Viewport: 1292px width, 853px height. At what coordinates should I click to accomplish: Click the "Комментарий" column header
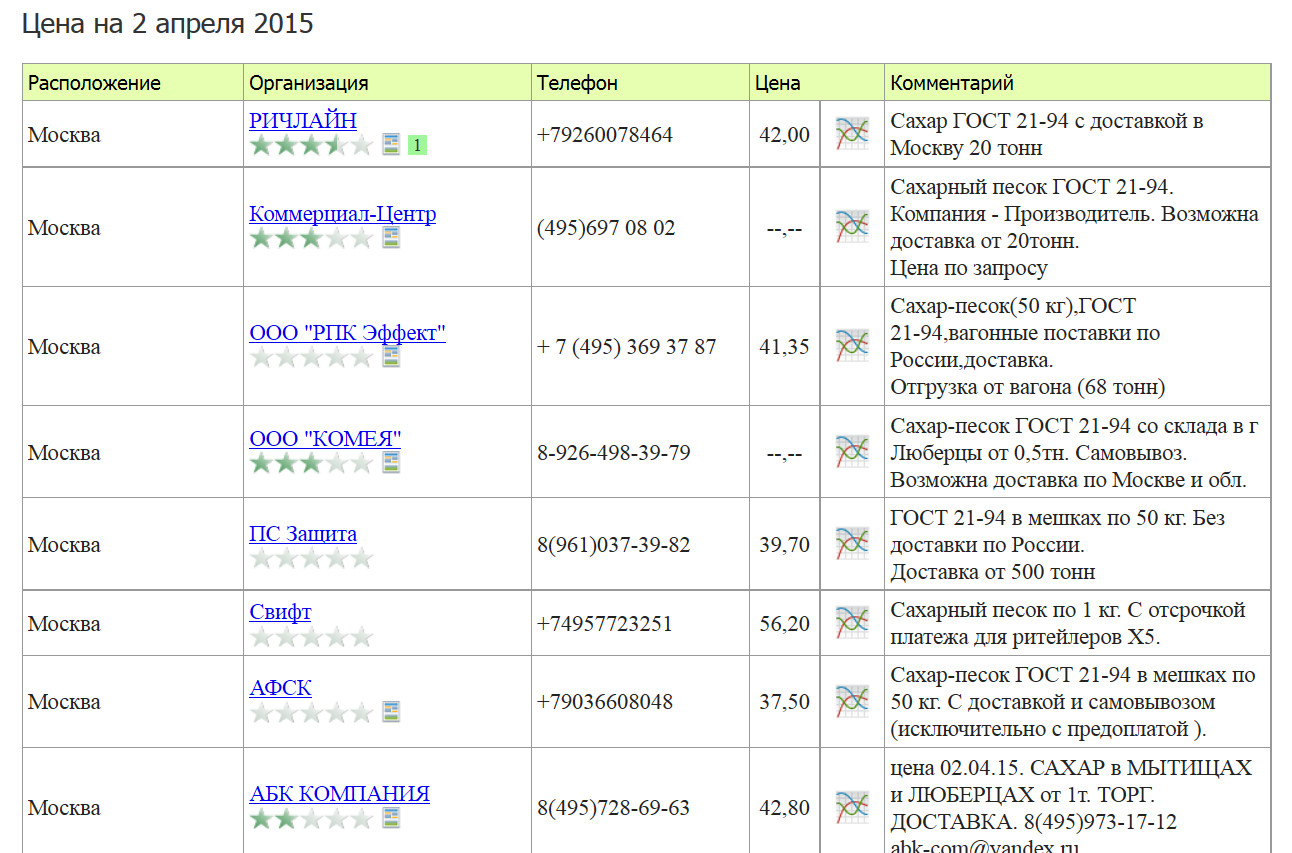[952, 83]
